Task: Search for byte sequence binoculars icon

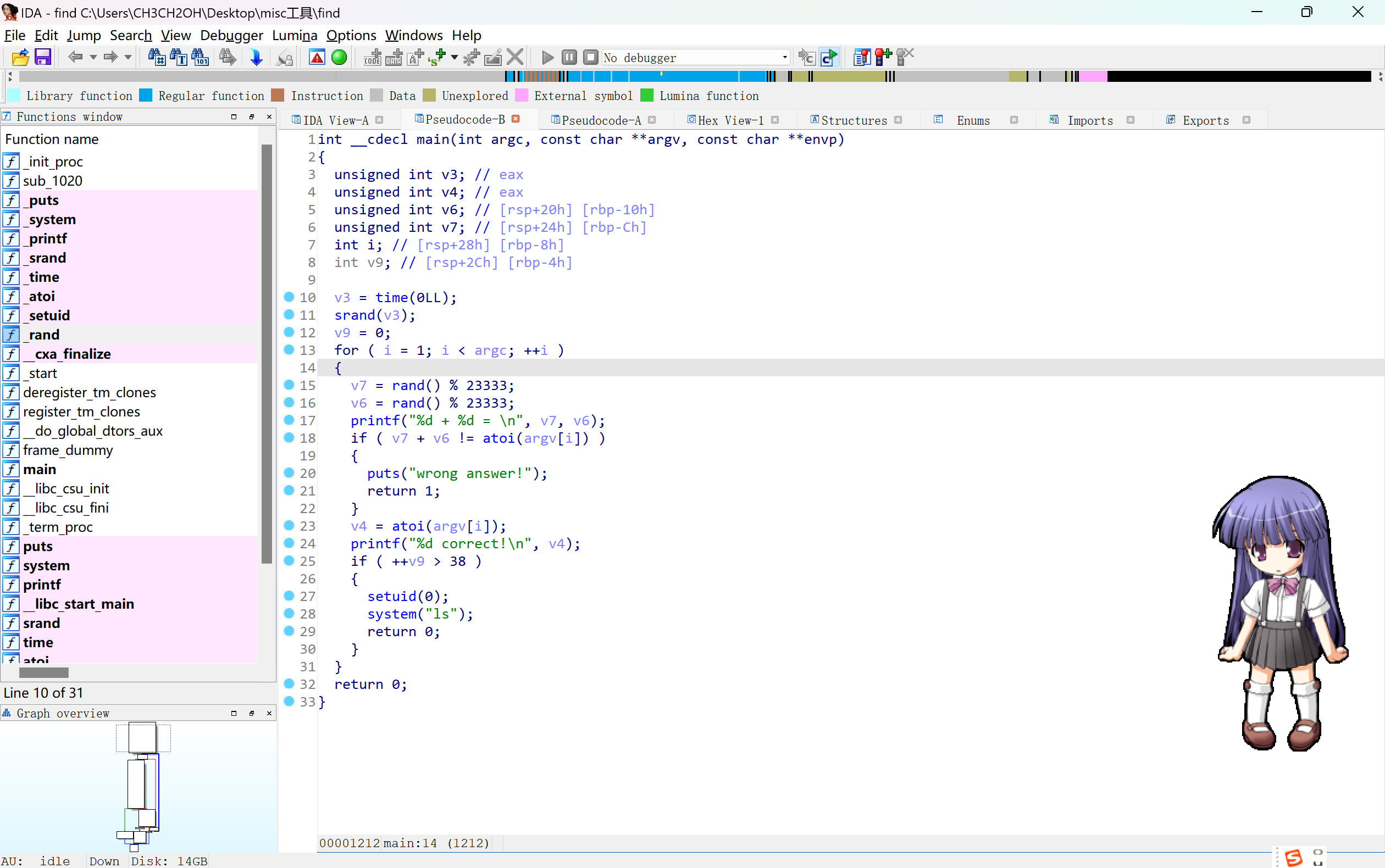Action: coord(200,57)
